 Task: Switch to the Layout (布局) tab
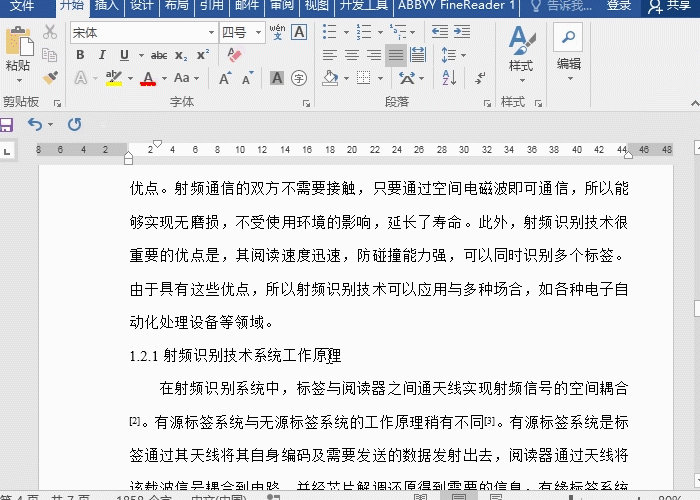click(176, 5)
